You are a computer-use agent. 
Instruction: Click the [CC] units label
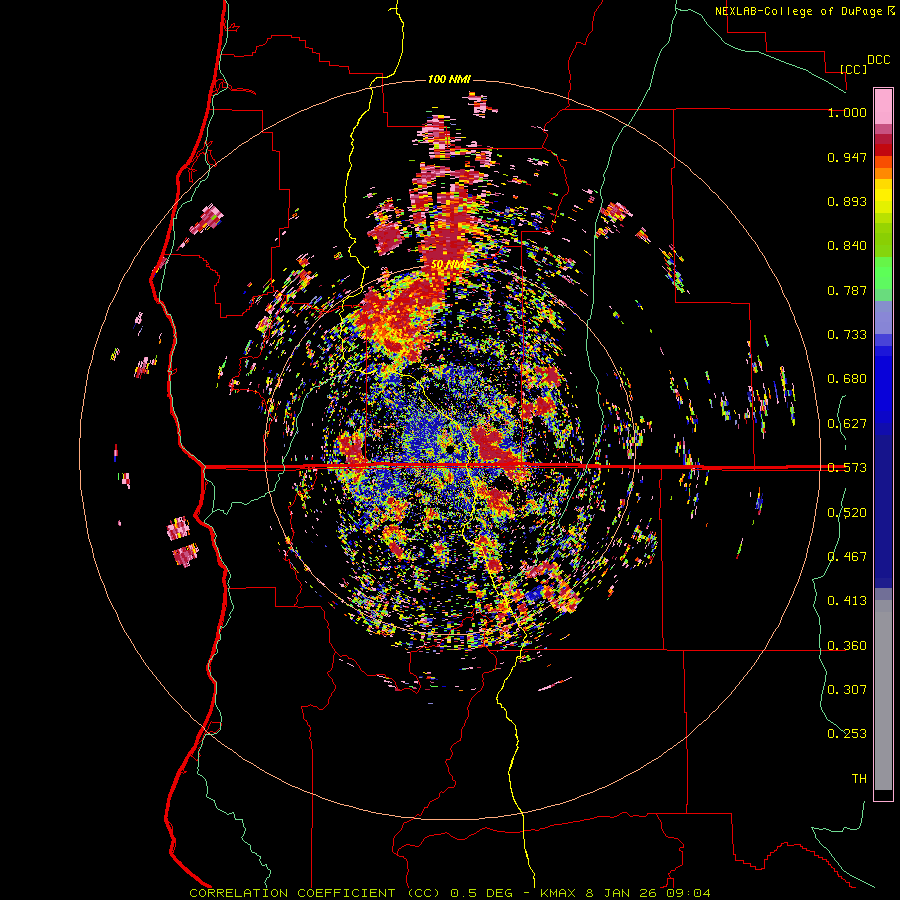854,69
